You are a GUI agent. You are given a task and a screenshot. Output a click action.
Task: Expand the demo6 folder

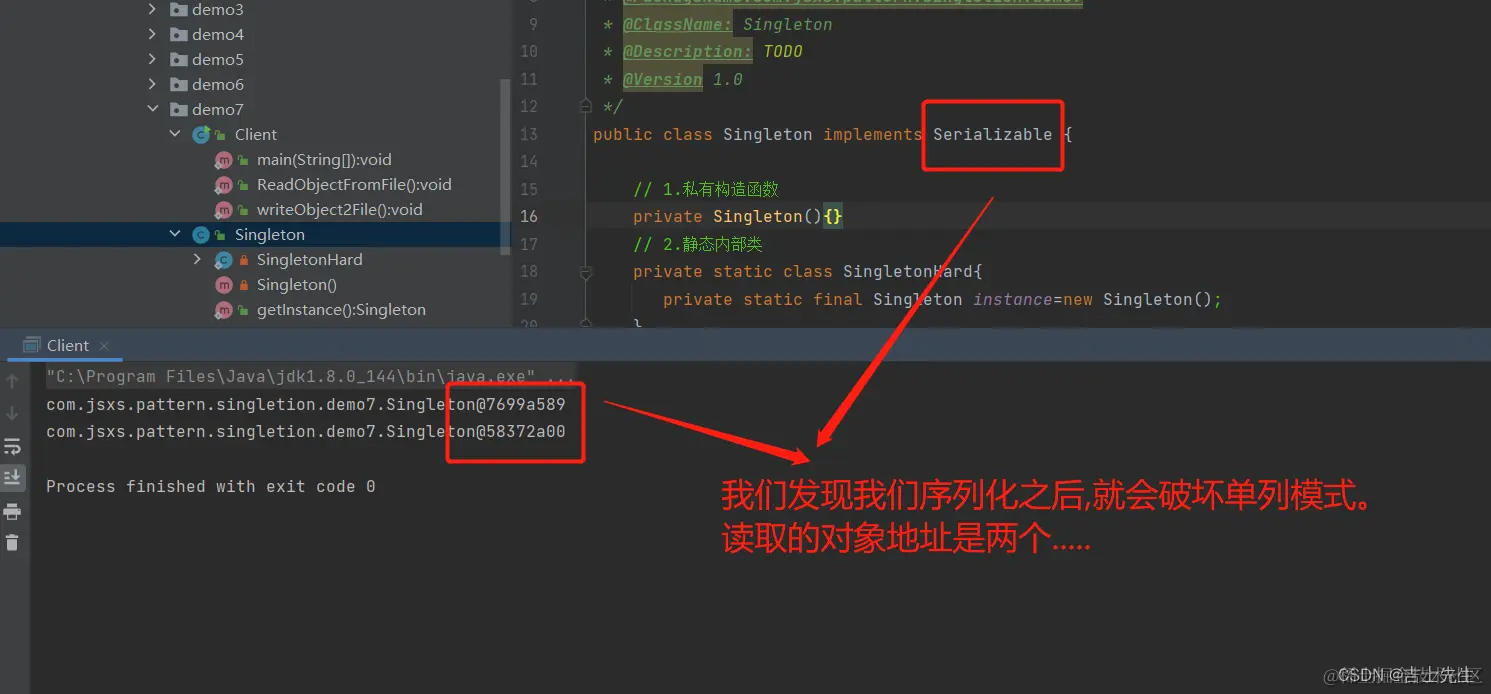152,84
